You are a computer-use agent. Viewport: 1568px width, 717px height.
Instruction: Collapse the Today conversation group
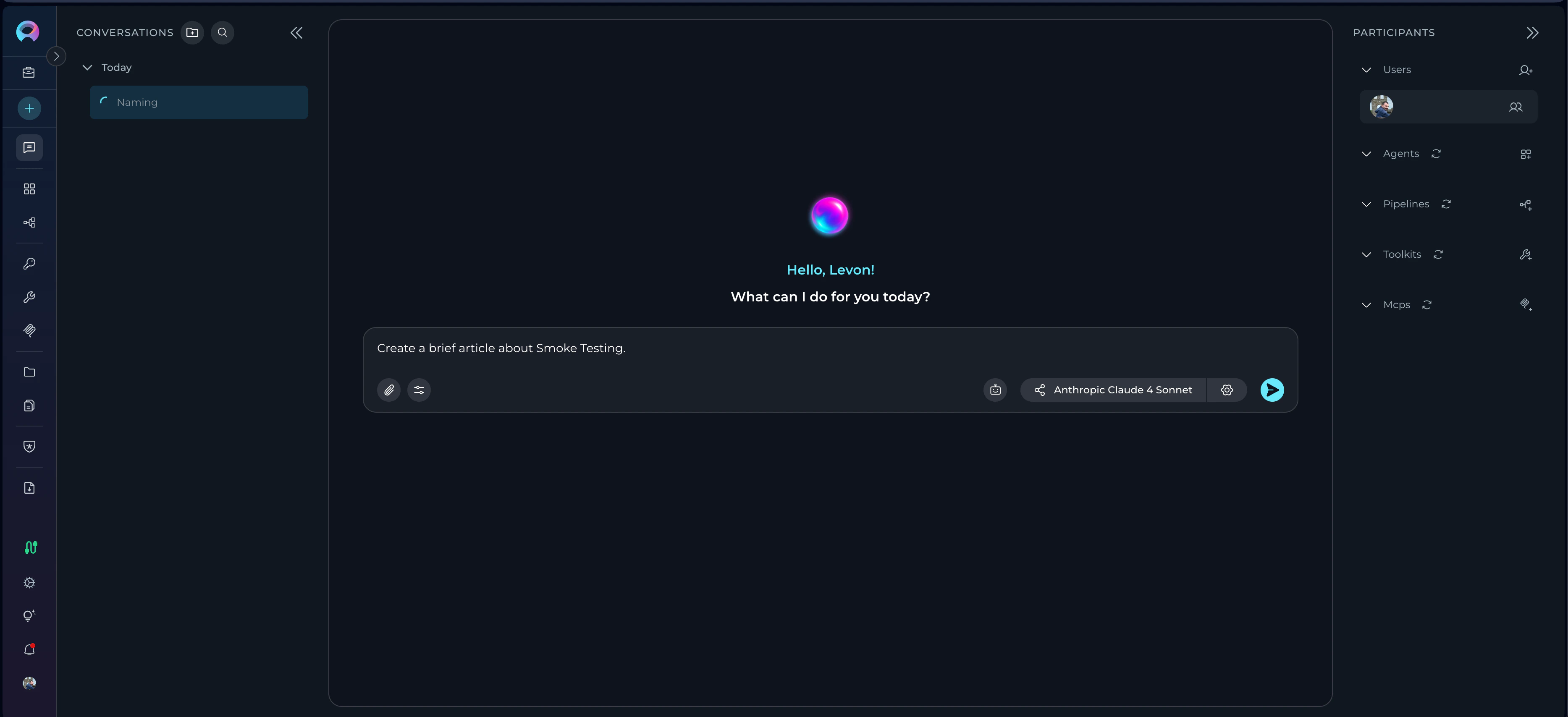coord(87,68)
